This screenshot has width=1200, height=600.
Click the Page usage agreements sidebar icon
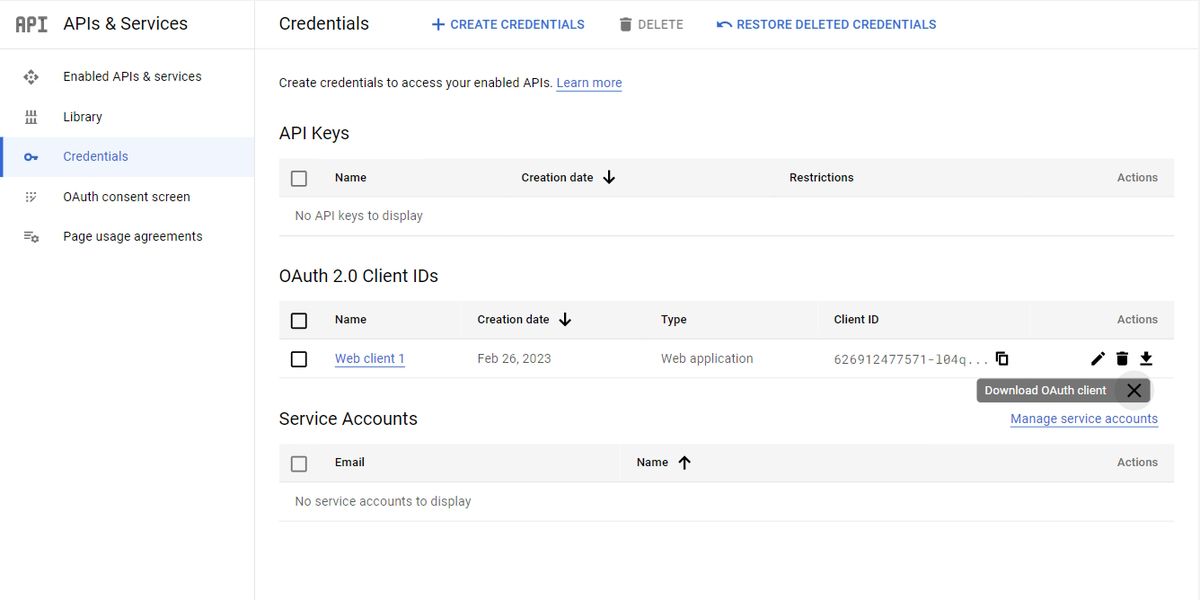(31, 237)
